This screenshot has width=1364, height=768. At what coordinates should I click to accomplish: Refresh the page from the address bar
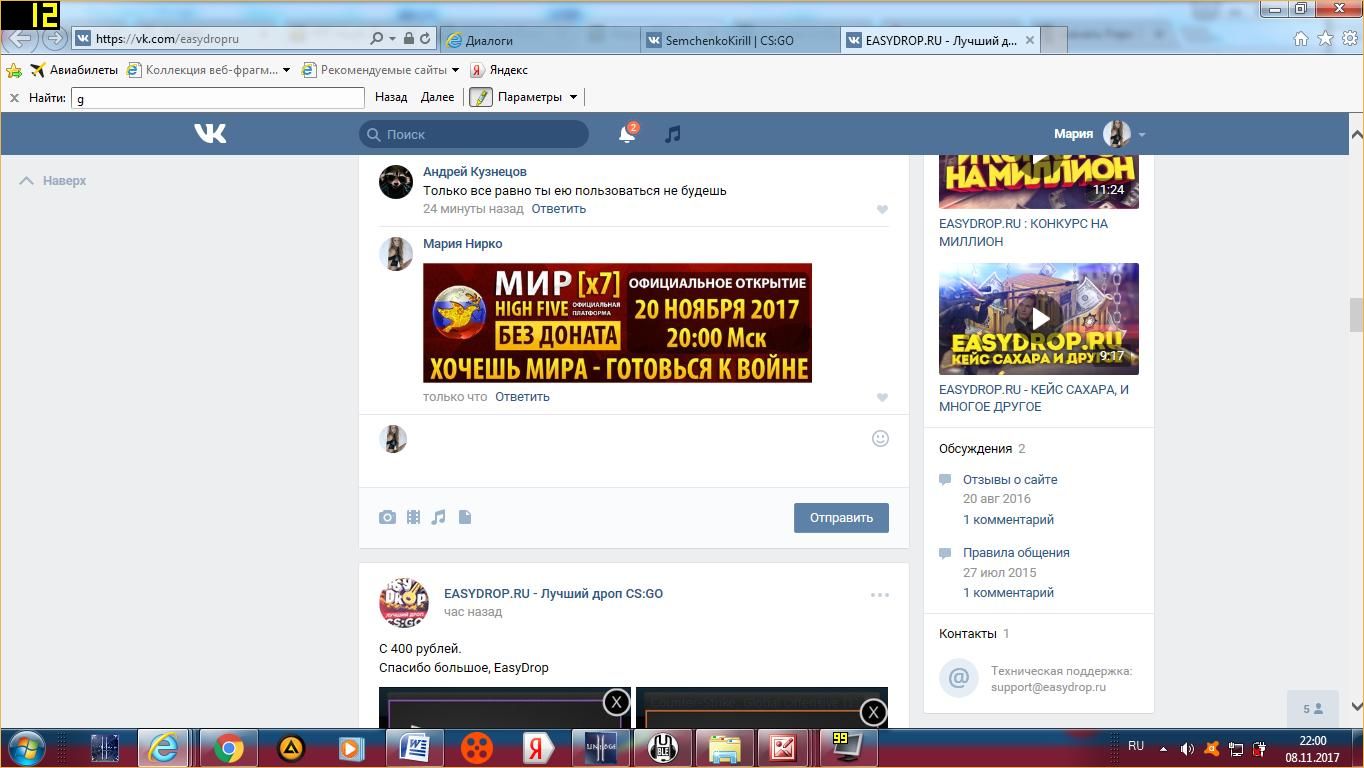click(425, 39)
